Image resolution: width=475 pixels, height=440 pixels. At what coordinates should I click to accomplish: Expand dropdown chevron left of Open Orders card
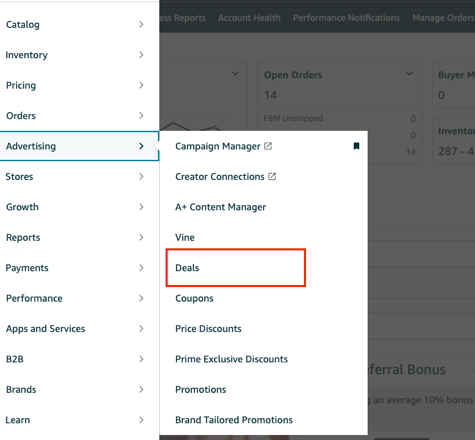pyautogui.click(x=235, y=74)
